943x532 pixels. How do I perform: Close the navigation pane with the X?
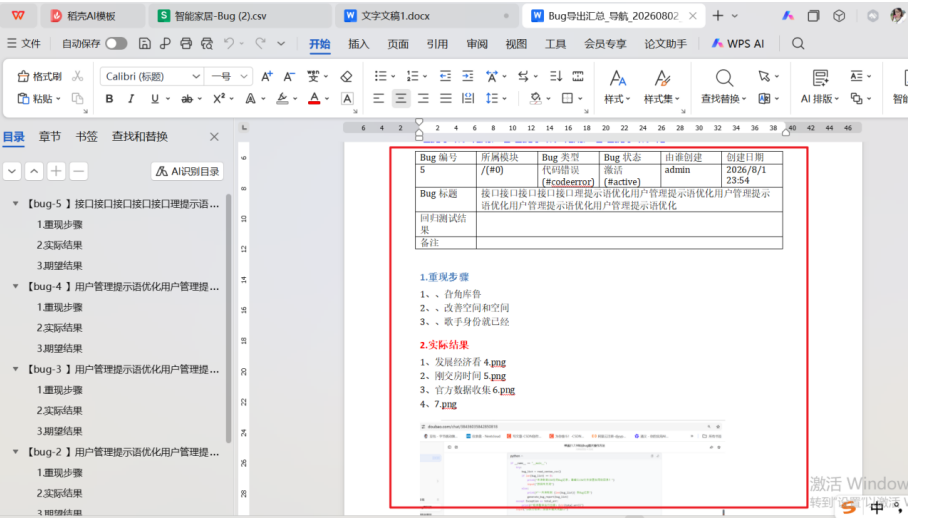coord(214,137)
